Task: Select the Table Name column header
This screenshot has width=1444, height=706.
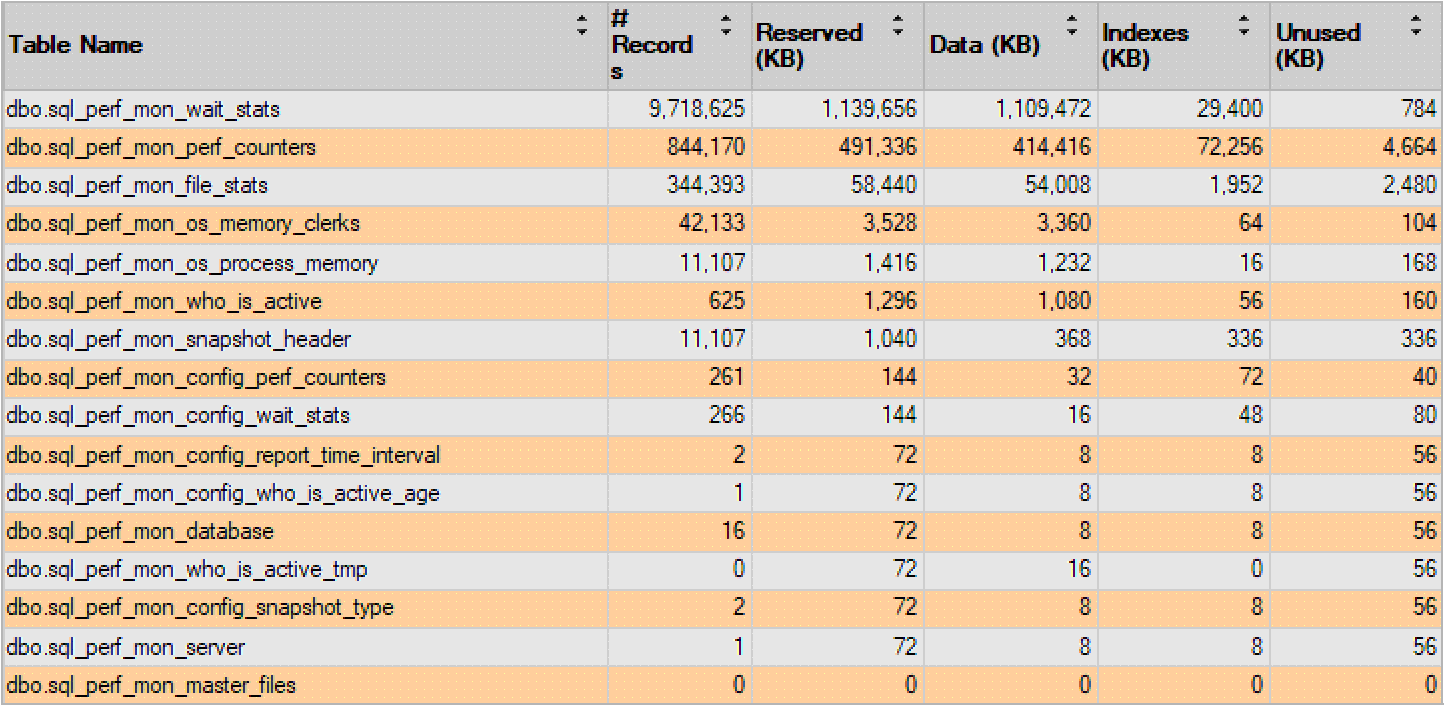Action: pos(305,46)
